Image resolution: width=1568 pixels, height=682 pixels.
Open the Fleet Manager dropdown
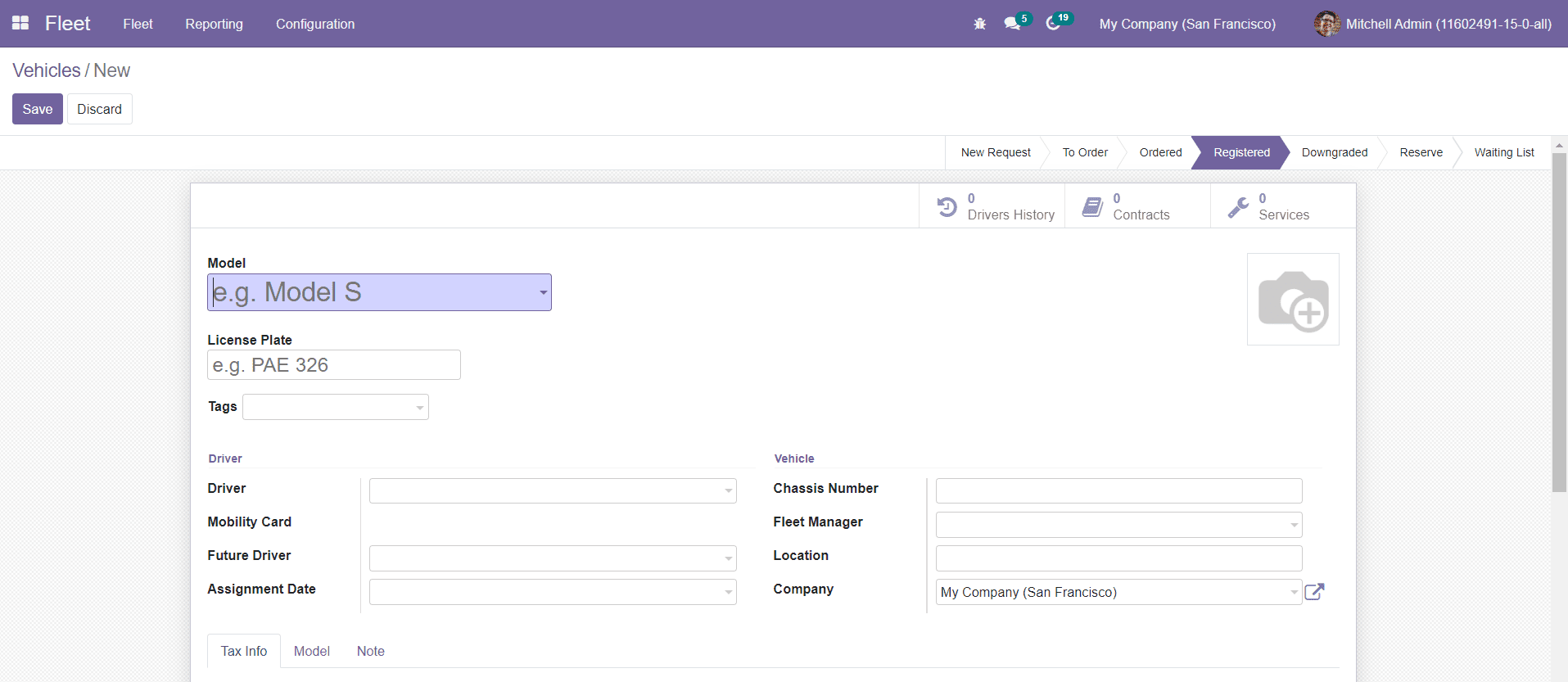pyautogui.click(x=1118, y=525)
